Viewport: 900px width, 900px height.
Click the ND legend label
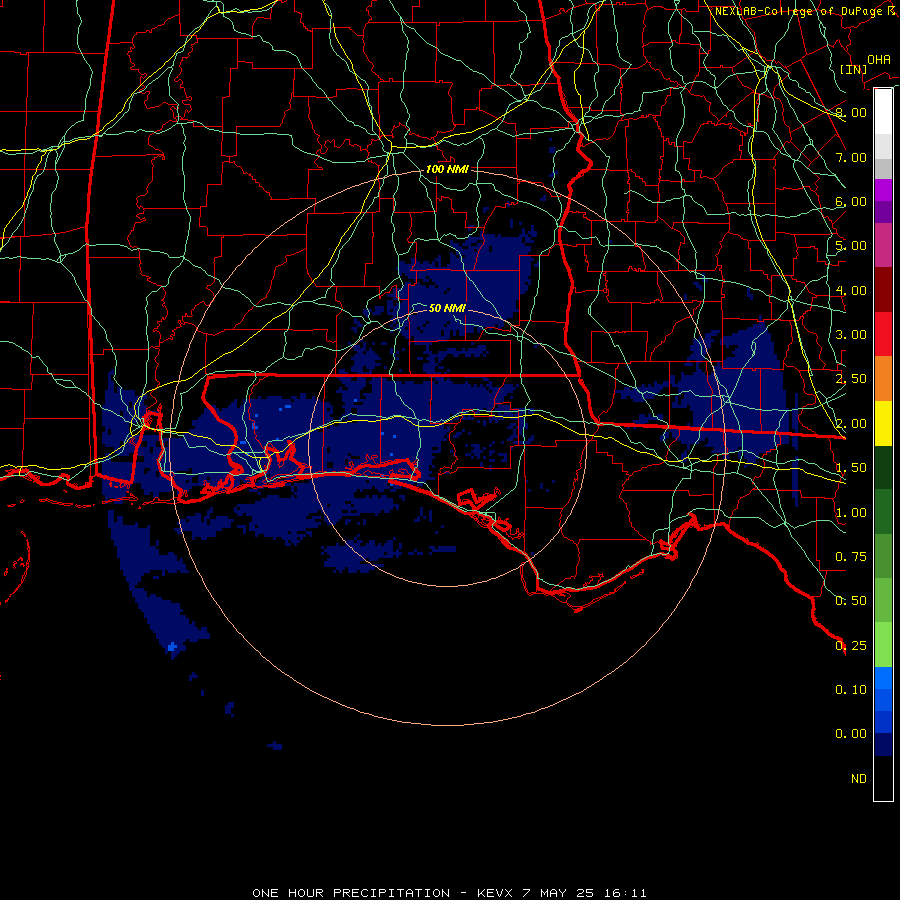click(859, 779)
